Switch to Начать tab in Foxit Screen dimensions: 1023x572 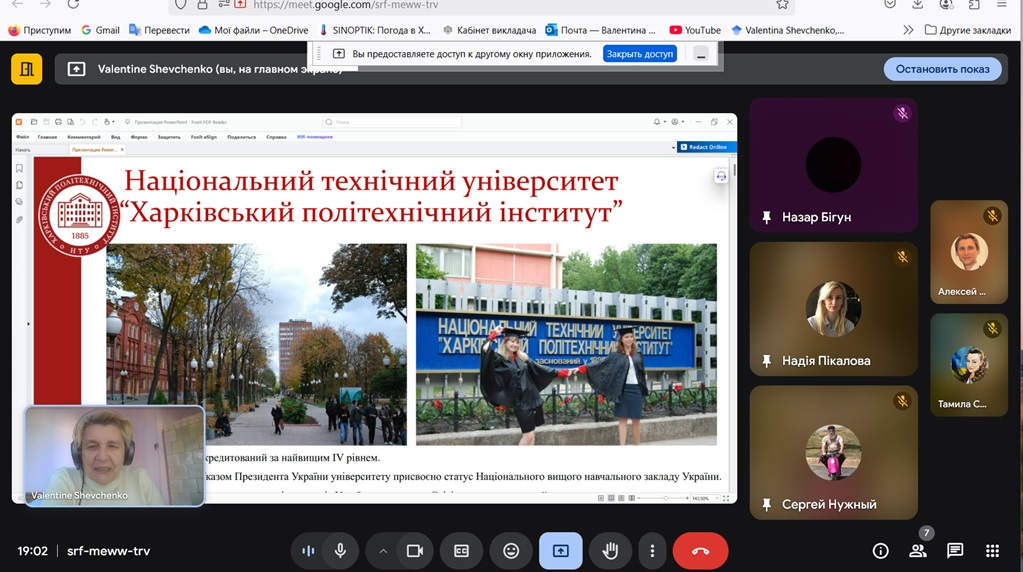point(23,150)
